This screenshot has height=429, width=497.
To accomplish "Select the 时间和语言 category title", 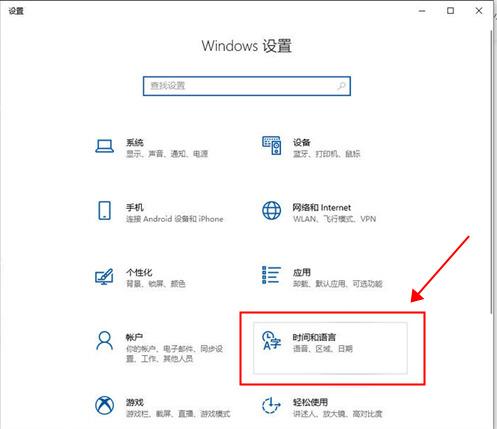I will [314, 337].
